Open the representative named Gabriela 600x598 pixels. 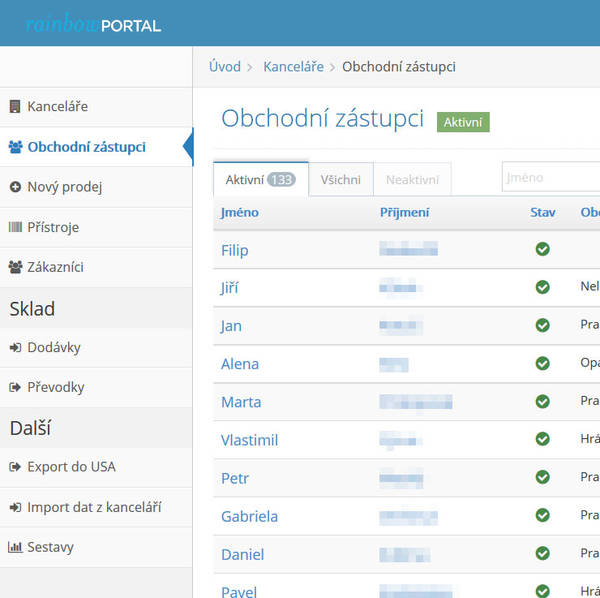pos(249,516)
